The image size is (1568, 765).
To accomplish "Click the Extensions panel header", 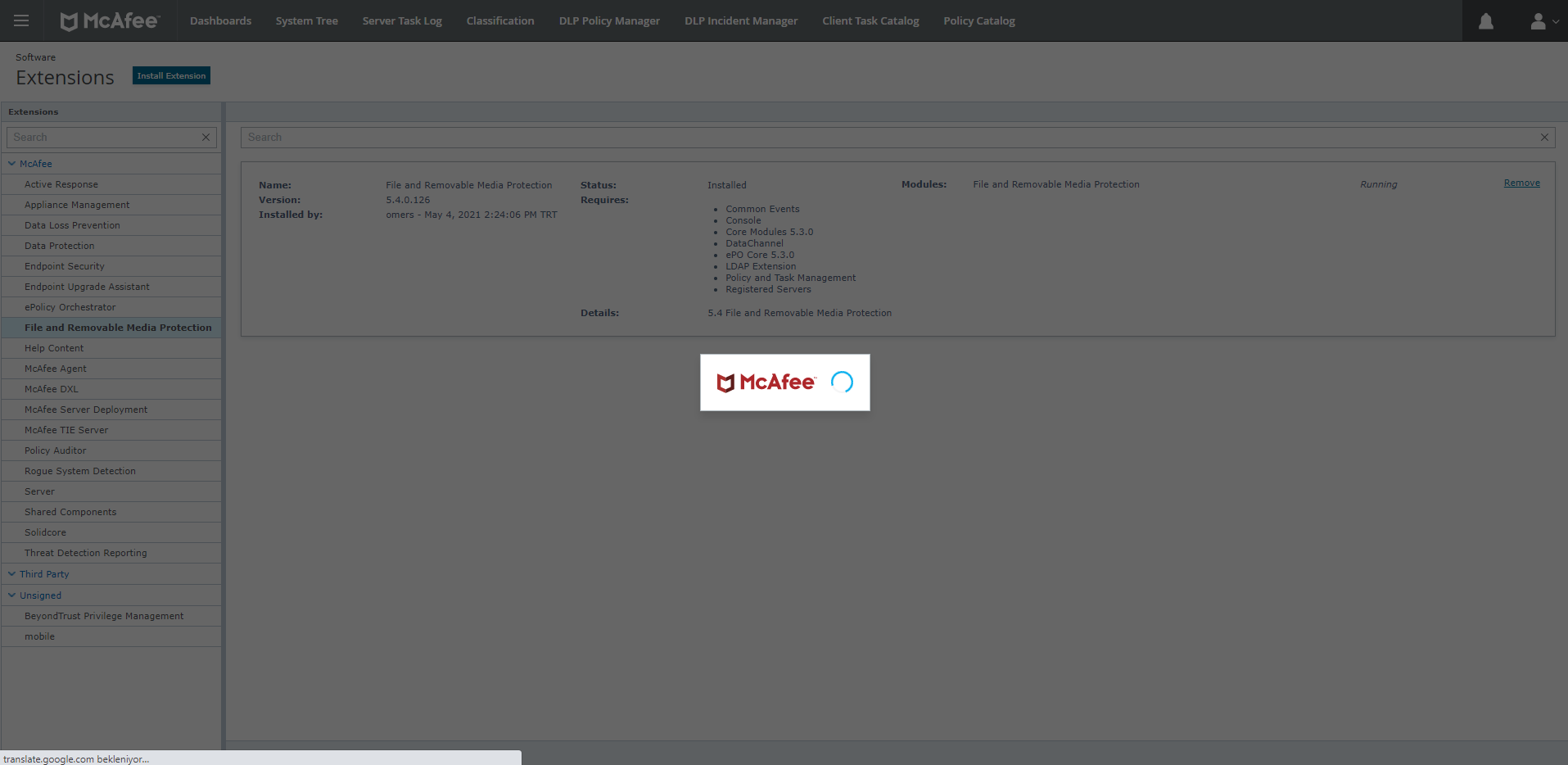I will (111, 111).
